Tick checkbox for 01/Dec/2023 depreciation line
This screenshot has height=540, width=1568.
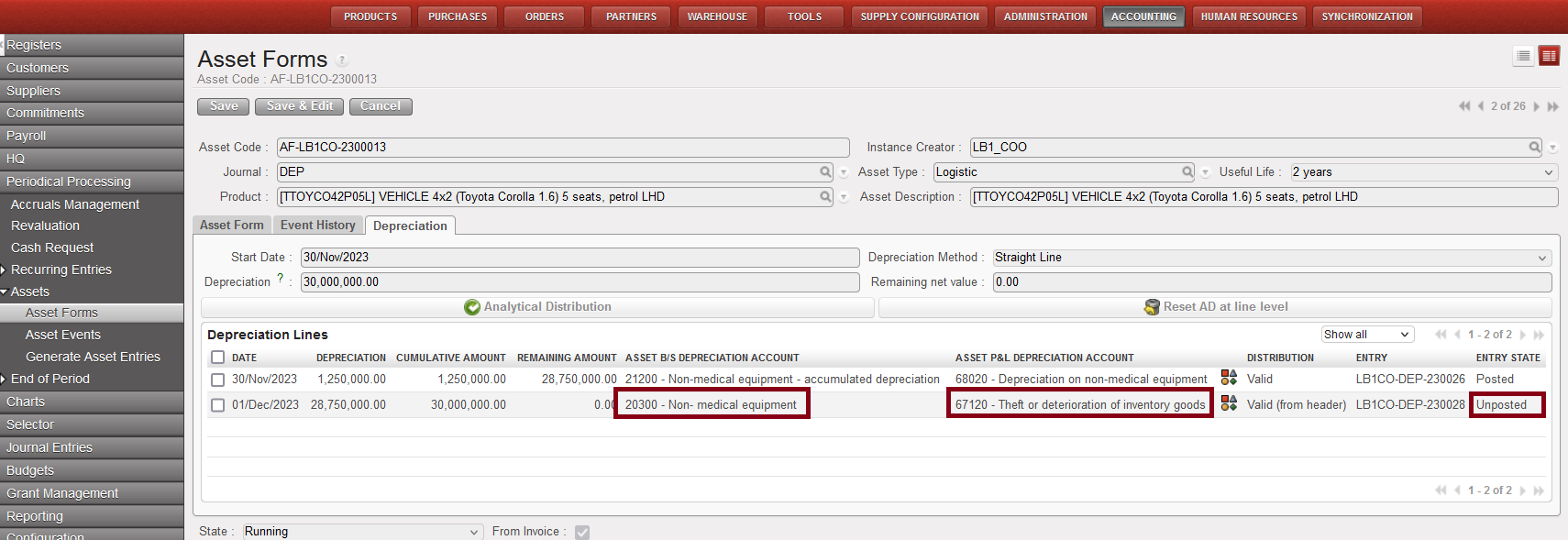click(x=217, y=405)
